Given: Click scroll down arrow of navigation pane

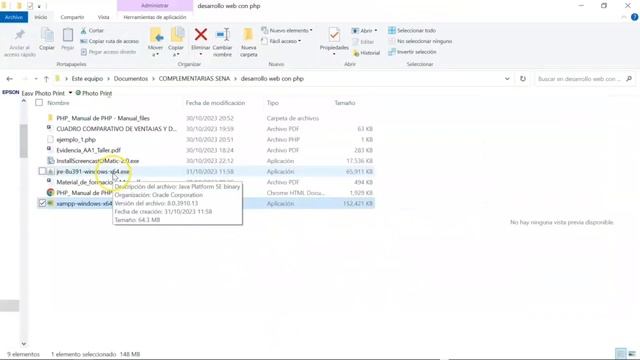Looking at the screenshot, I should 24,344.
